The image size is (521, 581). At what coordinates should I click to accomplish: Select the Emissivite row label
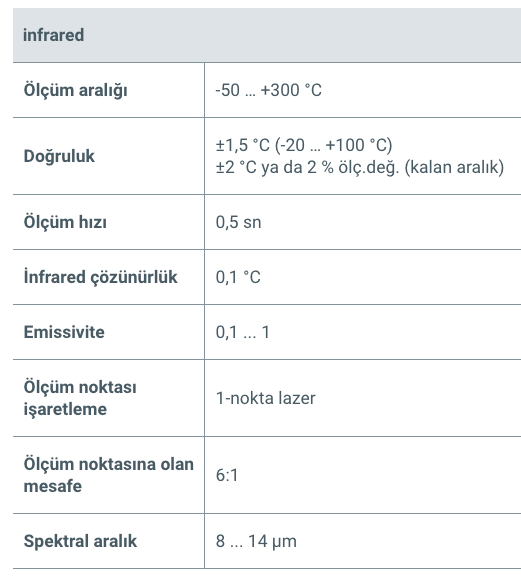click(x=64, y=332)
